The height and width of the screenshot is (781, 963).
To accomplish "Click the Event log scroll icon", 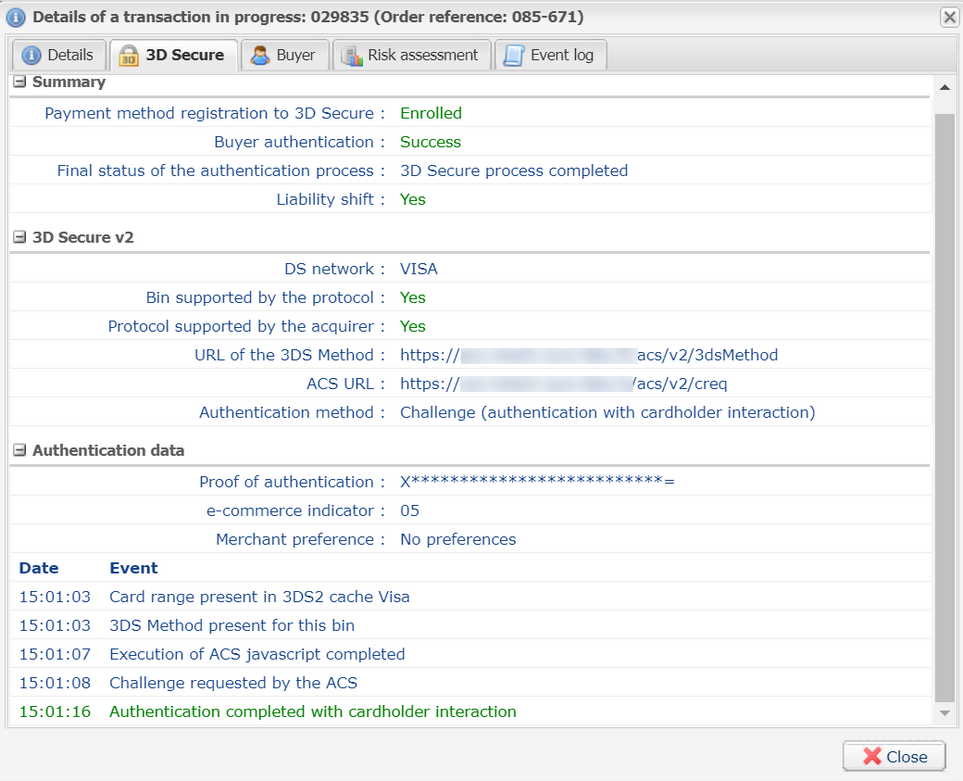I will [x=514, y=55].
